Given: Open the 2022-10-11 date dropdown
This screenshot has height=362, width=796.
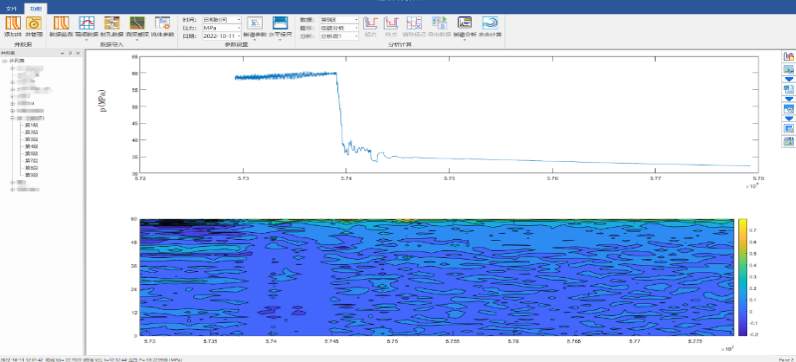Looking at the screenshot, I should 221,36.
